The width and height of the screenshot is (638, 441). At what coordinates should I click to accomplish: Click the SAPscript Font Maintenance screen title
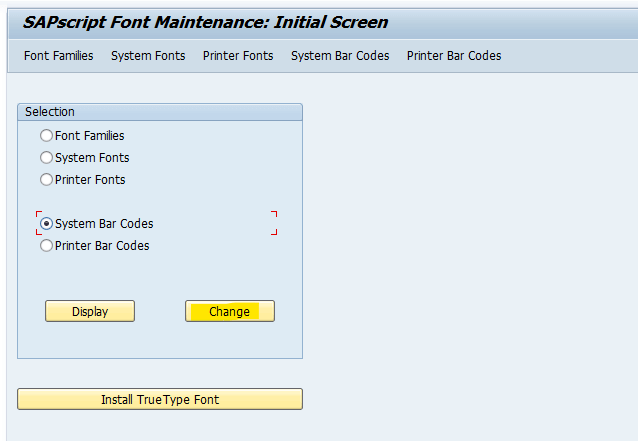pyautogui.click(x=205, y=22)
